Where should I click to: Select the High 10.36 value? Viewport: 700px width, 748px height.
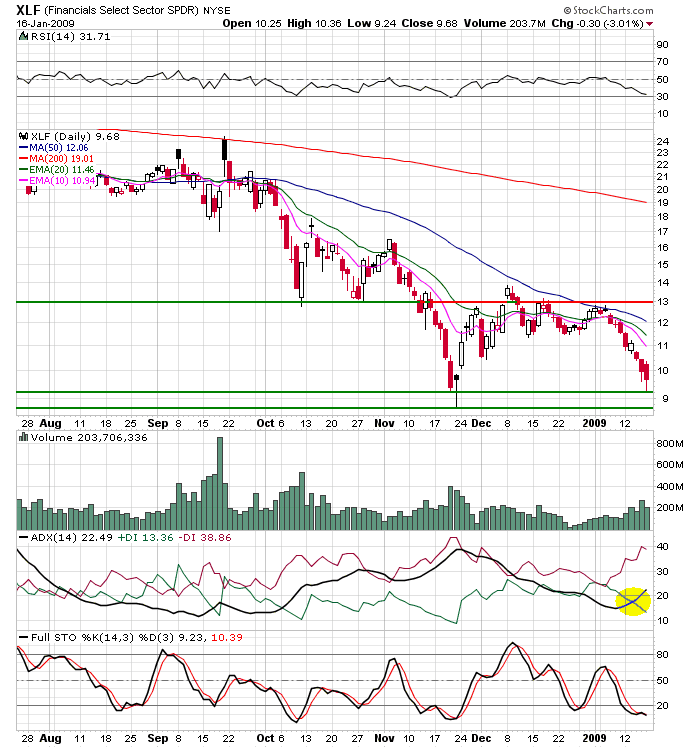314,23
